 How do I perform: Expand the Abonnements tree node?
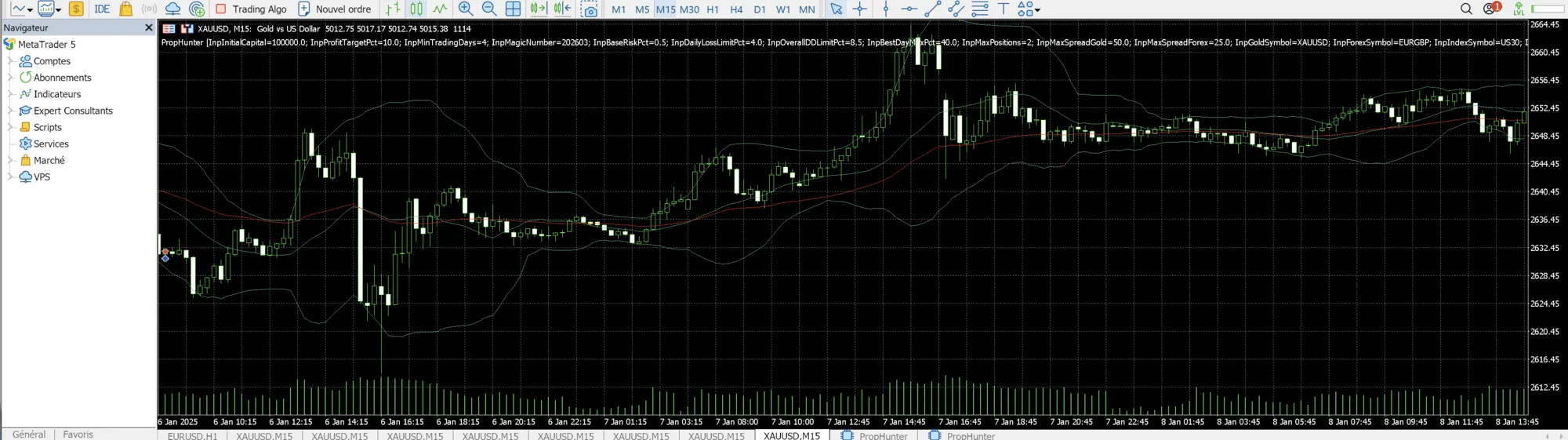10,77
